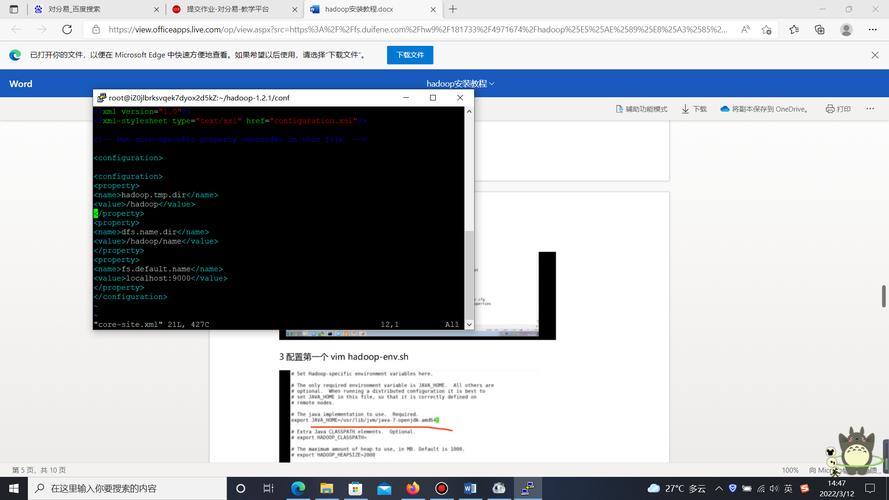Click terminal scrollbar down arrow

click(469, 324)
